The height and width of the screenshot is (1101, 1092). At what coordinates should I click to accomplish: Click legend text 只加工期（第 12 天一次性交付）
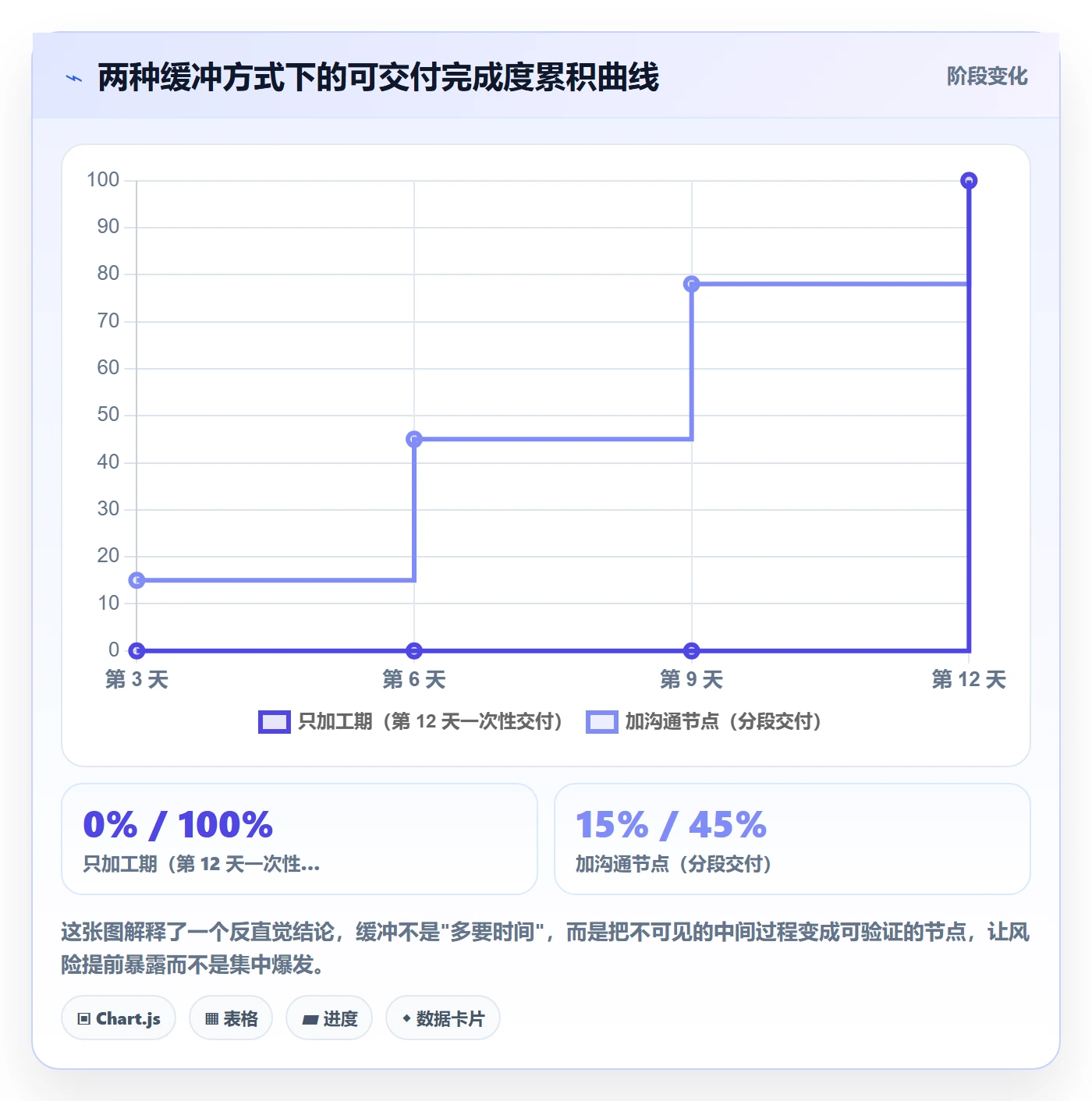431,721
